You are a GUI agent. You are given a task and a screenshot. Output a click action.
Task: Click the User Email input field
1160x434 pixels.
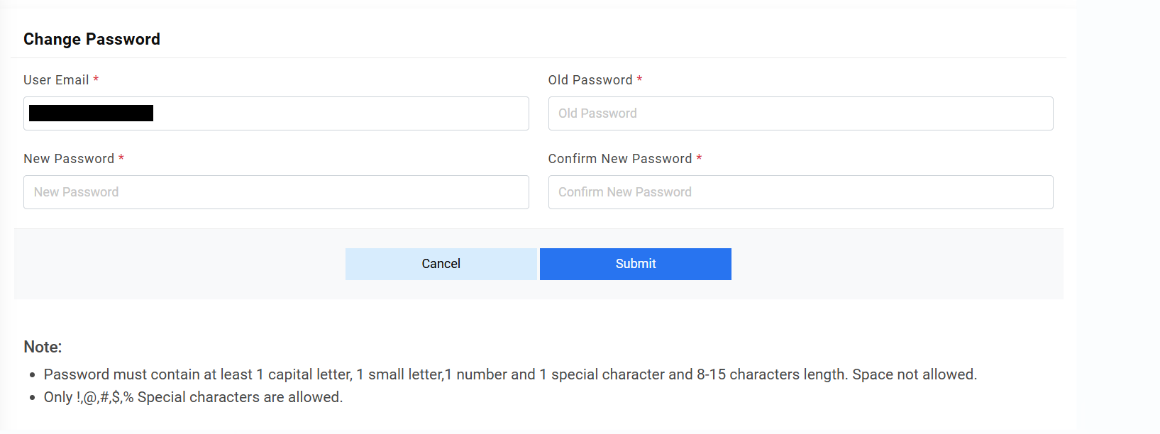(x=340, y=114)
